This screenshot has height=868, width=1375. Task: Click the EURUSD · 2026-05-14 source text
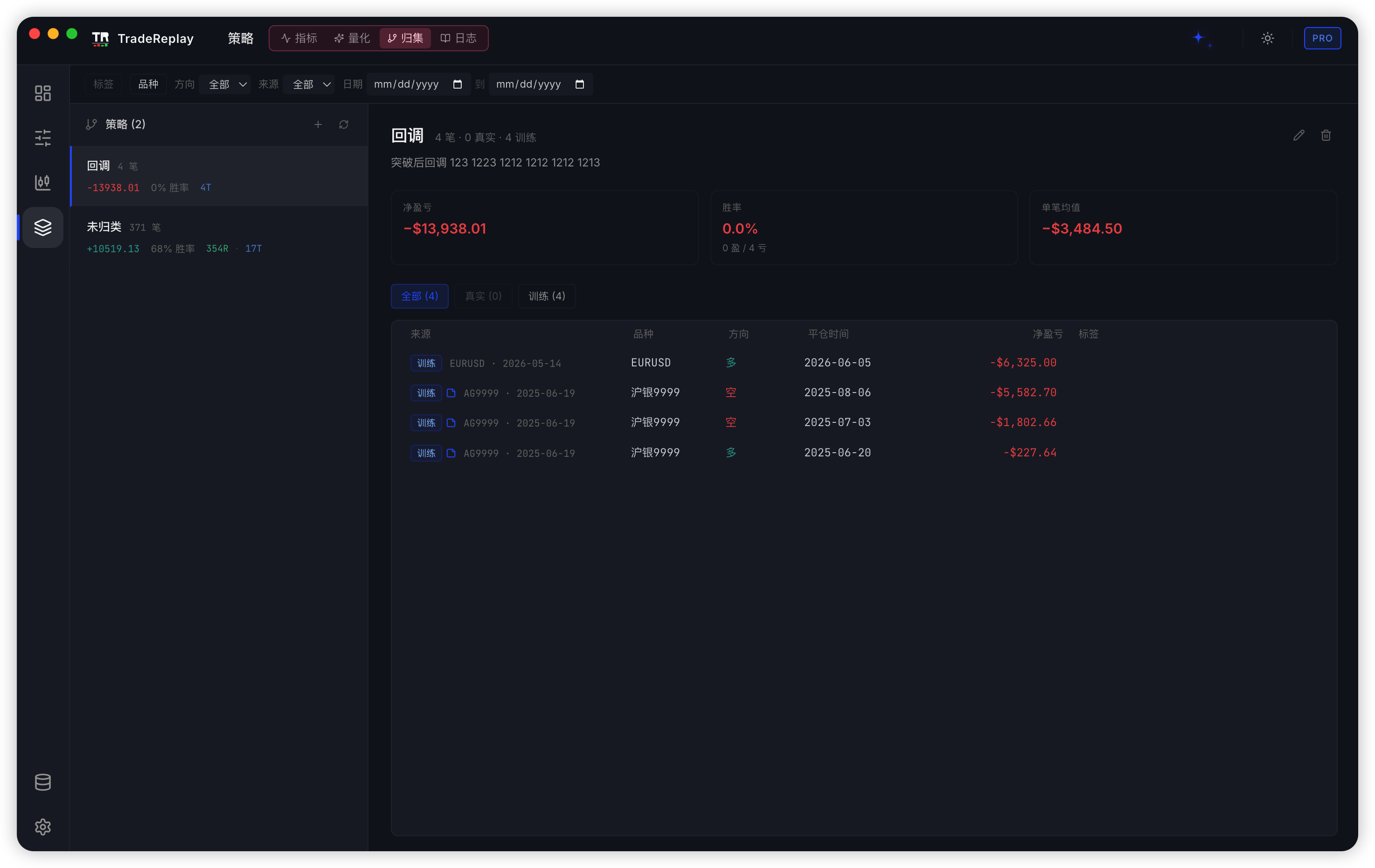click(505, 364)
